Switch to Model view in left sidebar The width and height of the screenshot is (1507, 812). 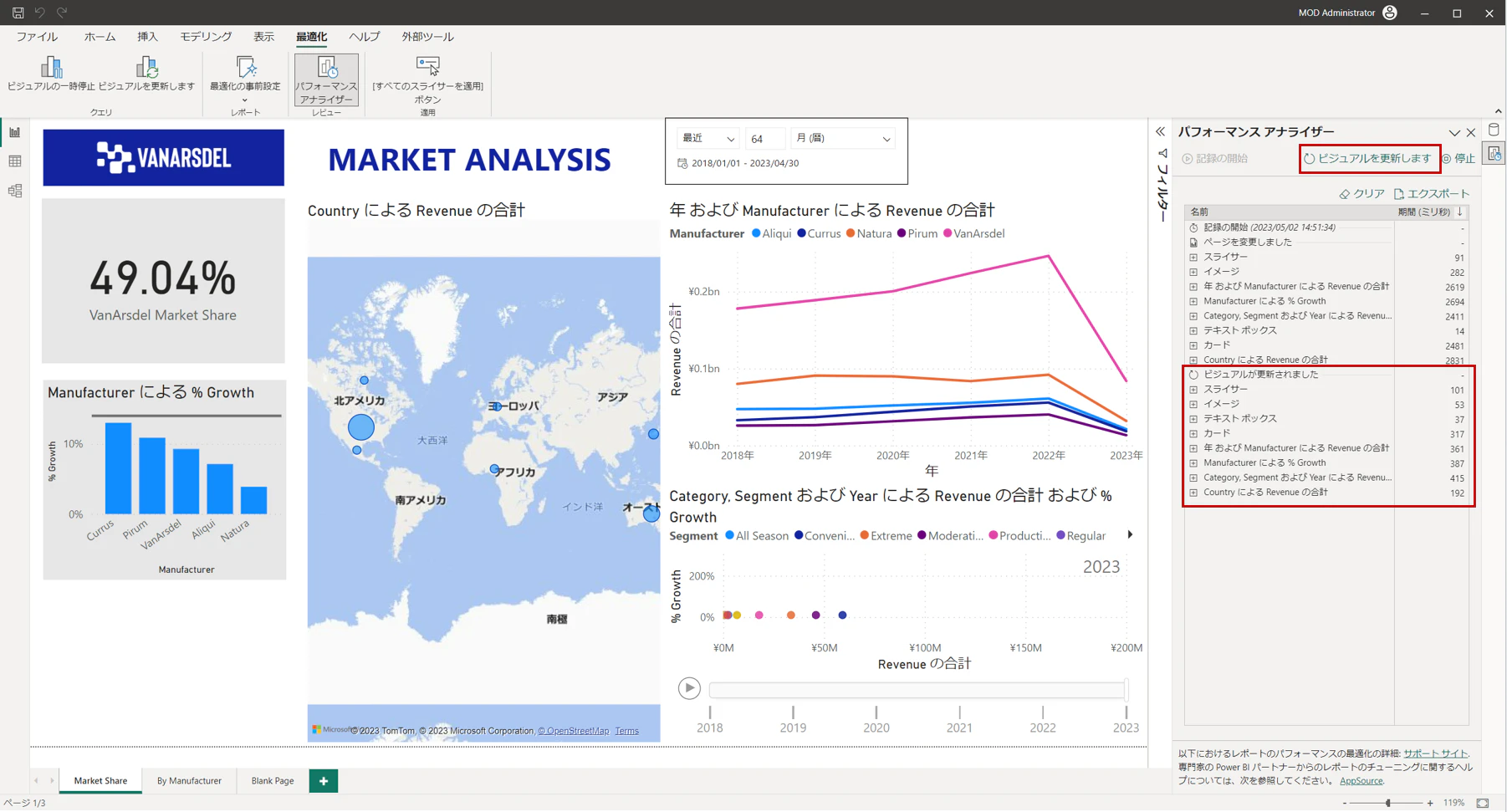tap(15, 191)
